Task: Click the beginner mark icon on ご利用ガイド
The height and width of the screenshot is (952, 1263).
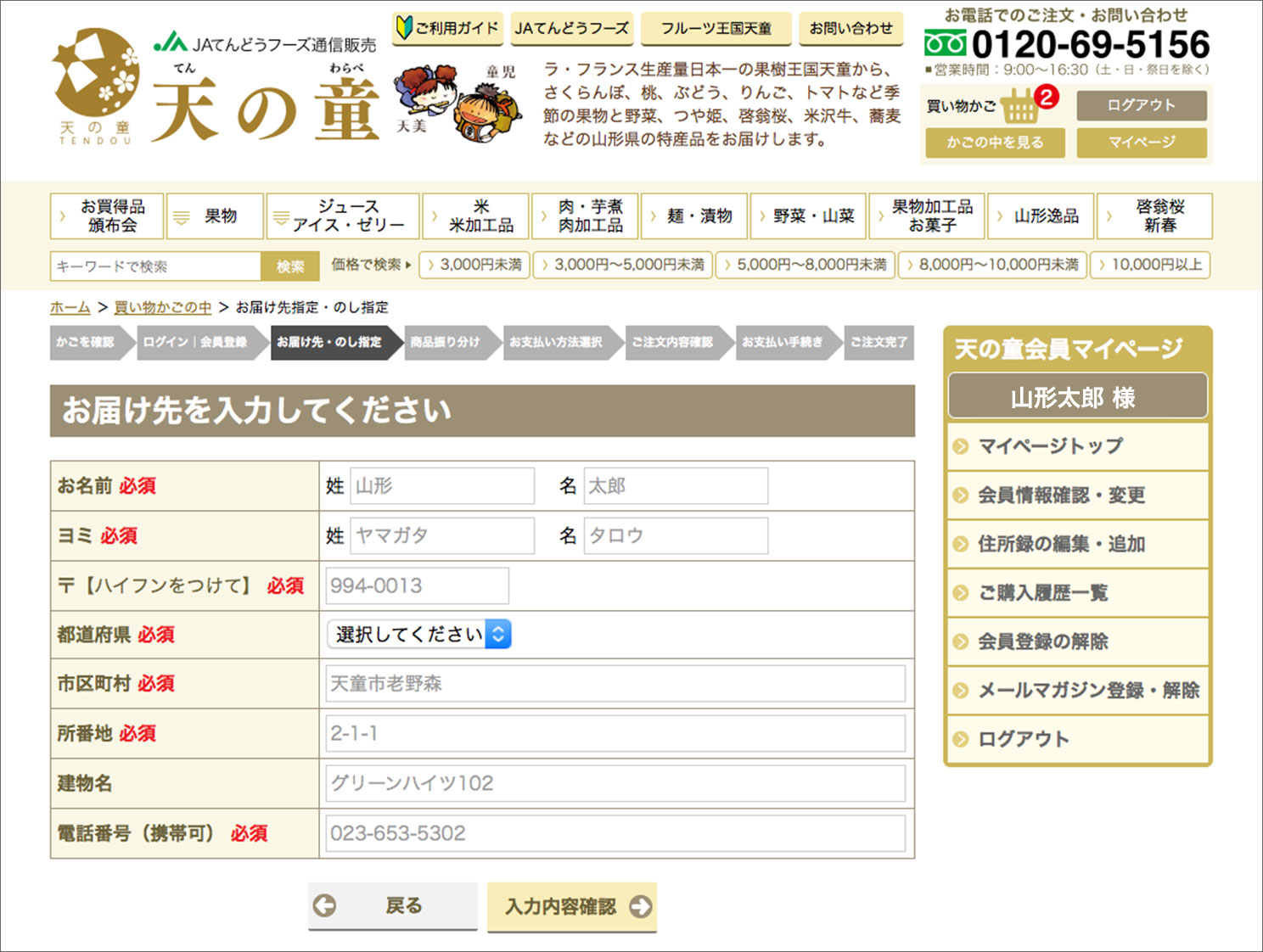Action: click(x=405, y=28)
